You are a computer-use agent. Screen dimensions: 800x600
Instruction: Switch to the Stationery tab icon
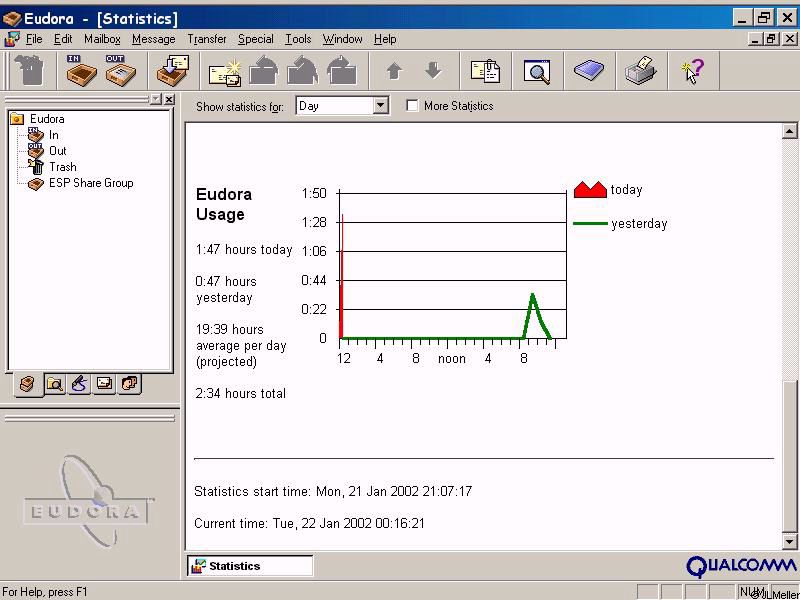105,384
